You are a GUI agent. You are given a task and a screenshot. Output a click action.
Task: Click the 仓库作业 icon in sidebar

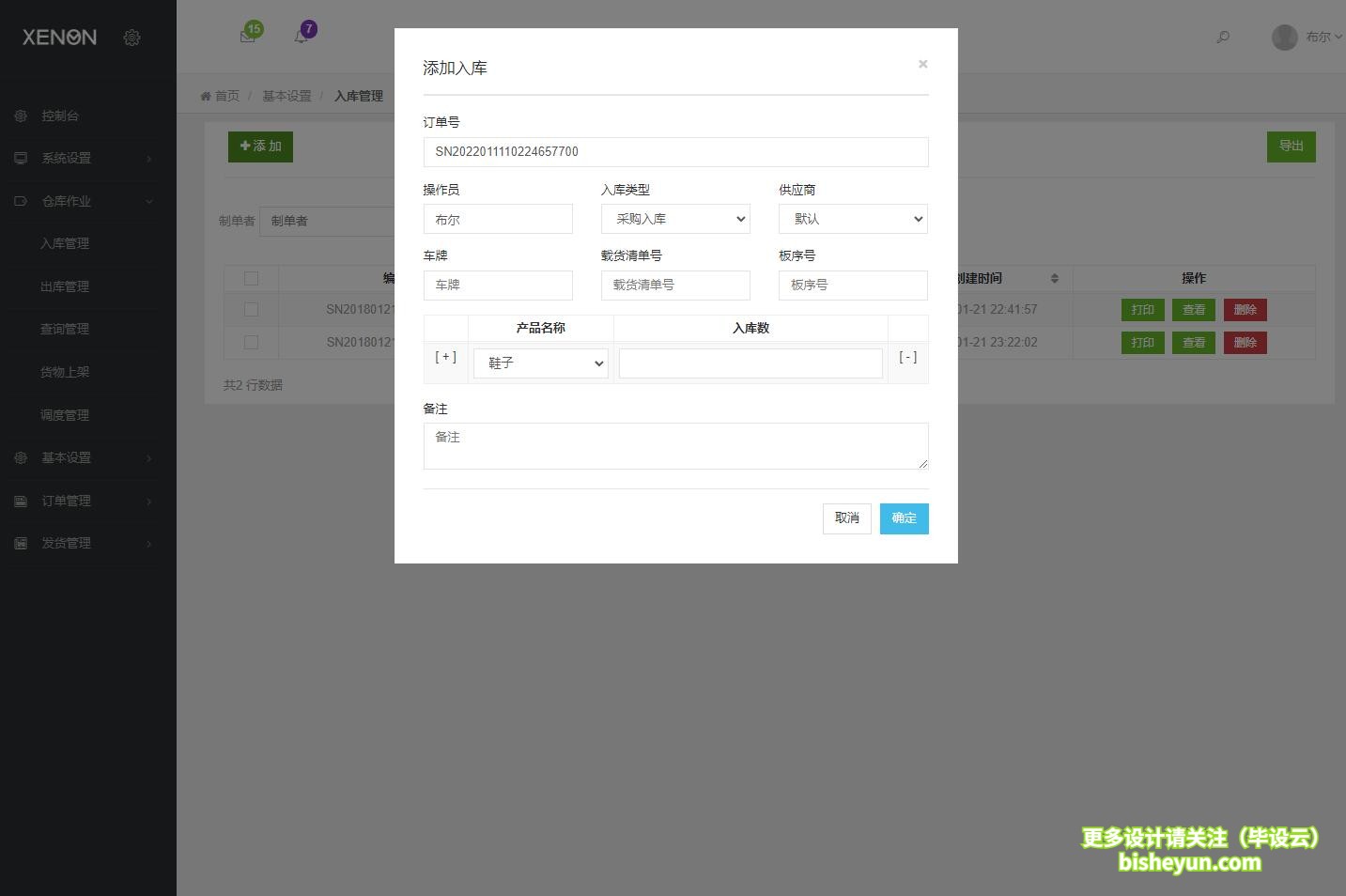point(21,201)
